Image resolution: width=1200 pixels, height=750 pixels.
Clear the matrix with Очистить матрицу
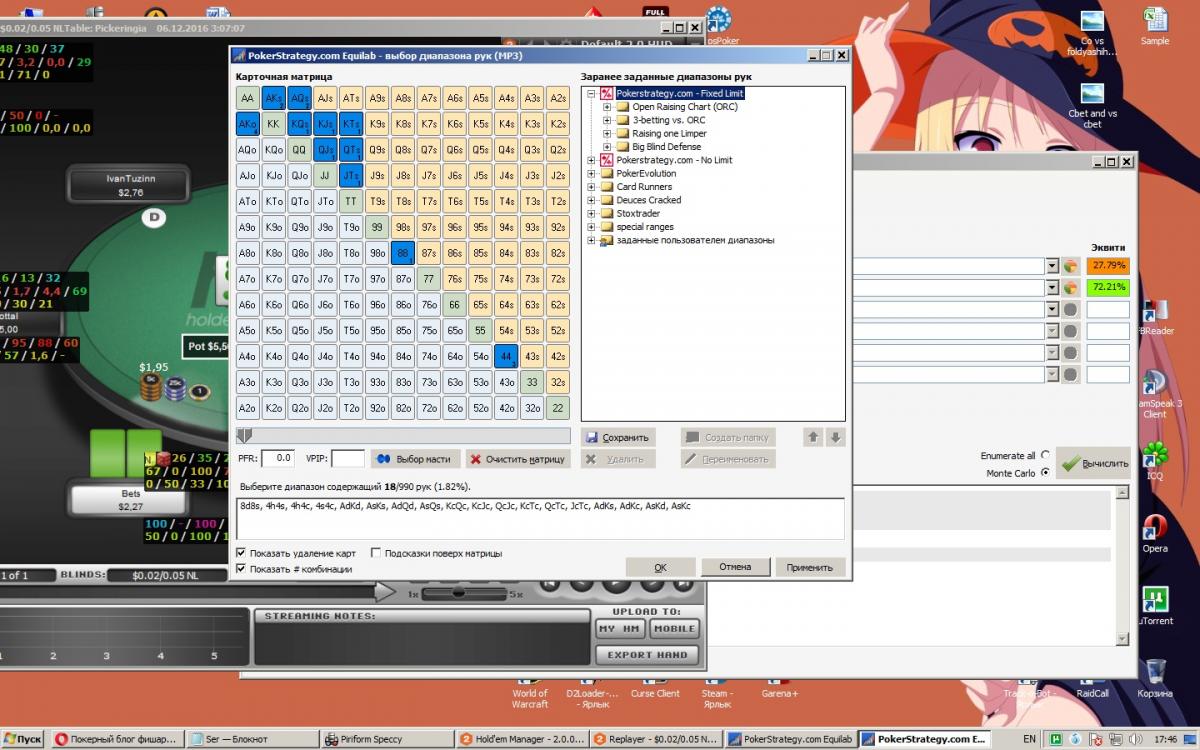tap(518, 459)
